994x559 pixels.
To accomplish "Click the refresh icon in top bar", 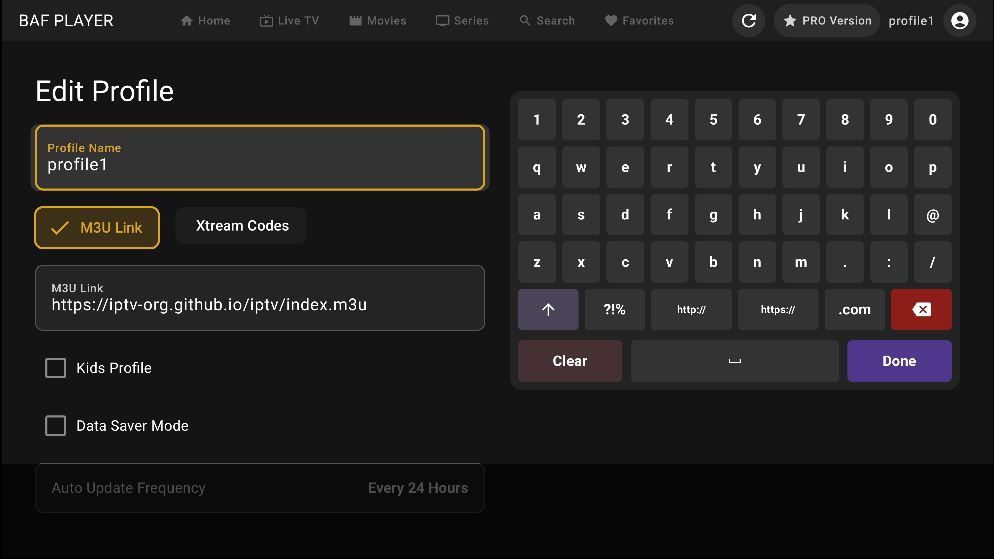I will click(x=748, y=21).
